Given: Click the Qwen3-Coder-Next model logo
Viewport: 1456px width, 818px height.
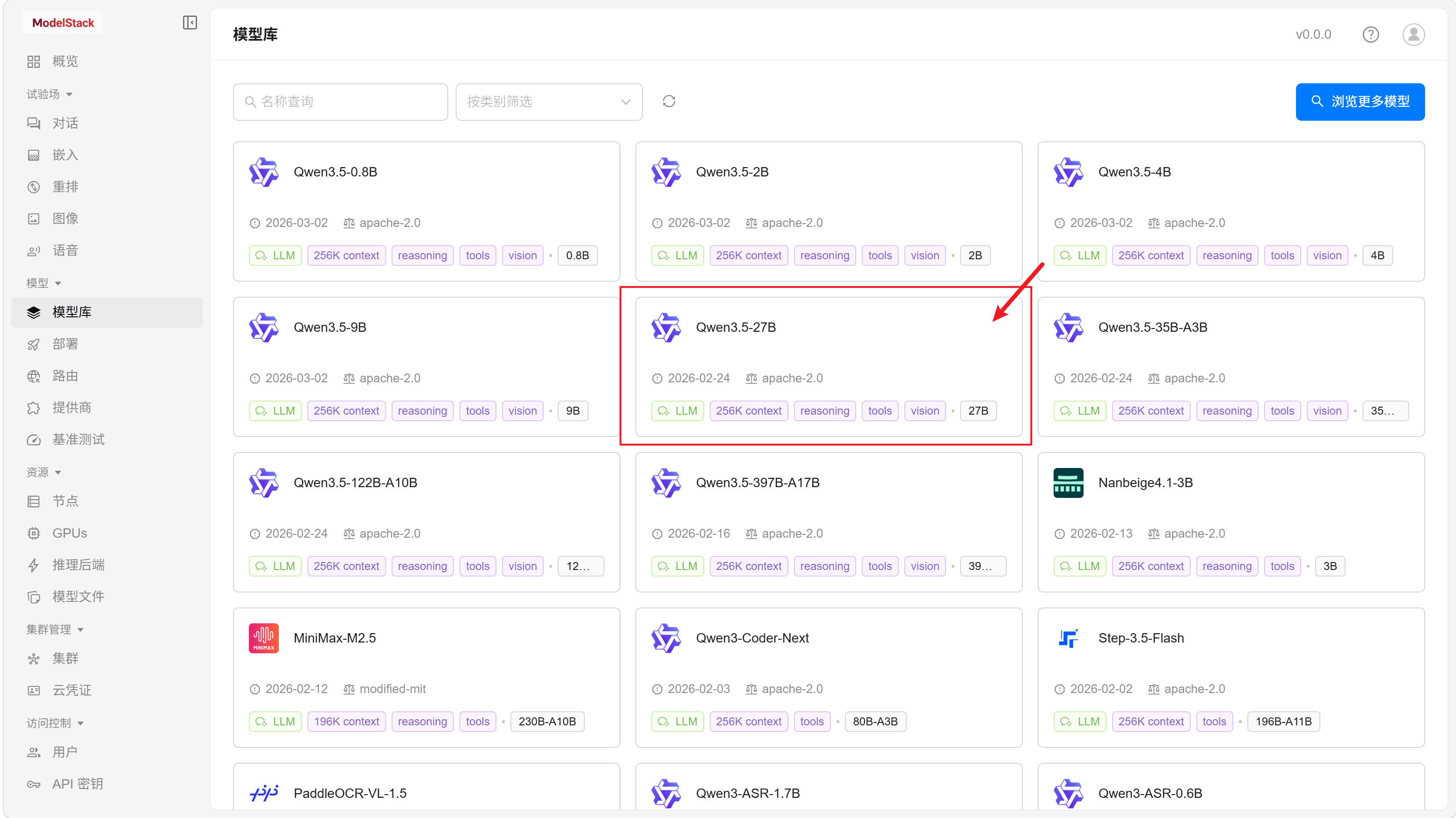Looking at the screenshot, I should 666,638.
